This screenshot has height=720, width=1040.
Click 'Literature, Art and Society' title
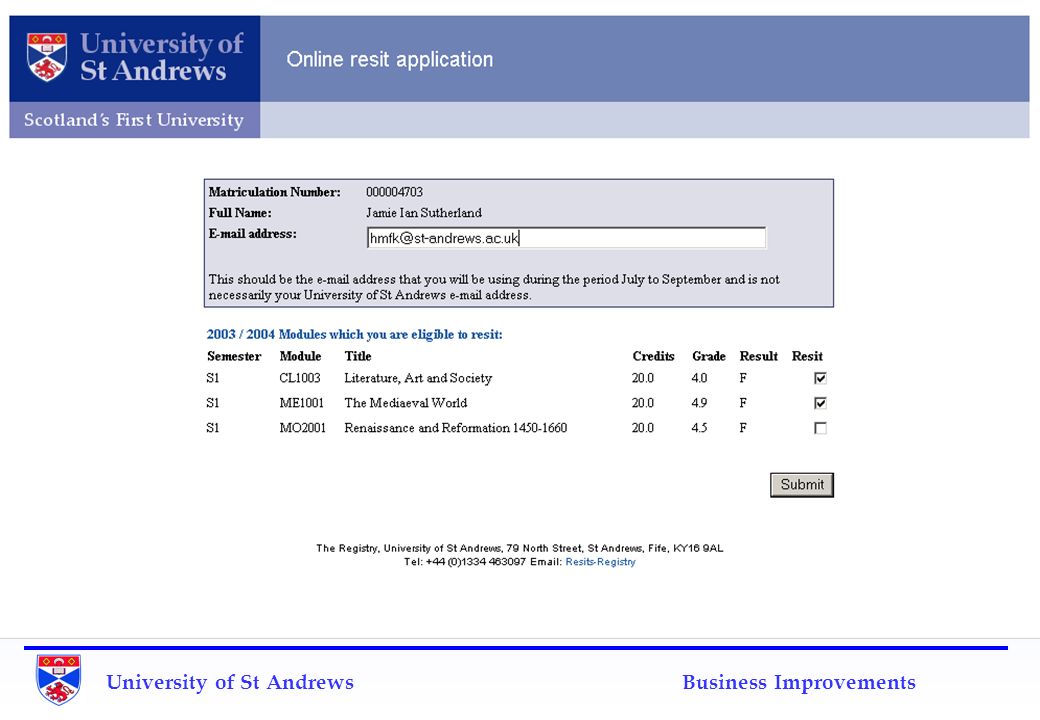(418, 378)
